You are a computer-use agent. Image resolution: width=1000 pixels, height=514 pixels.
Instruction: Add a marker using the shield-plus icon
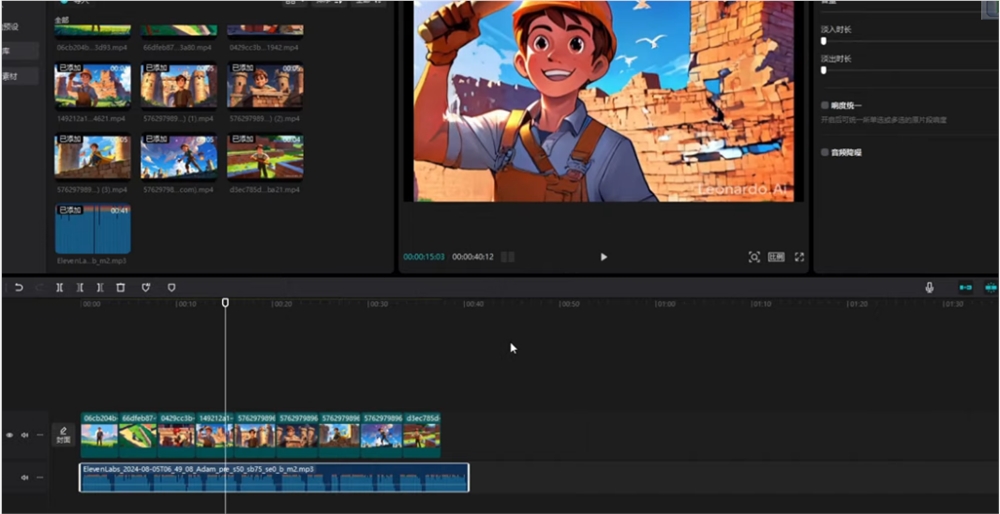point(145,288)
